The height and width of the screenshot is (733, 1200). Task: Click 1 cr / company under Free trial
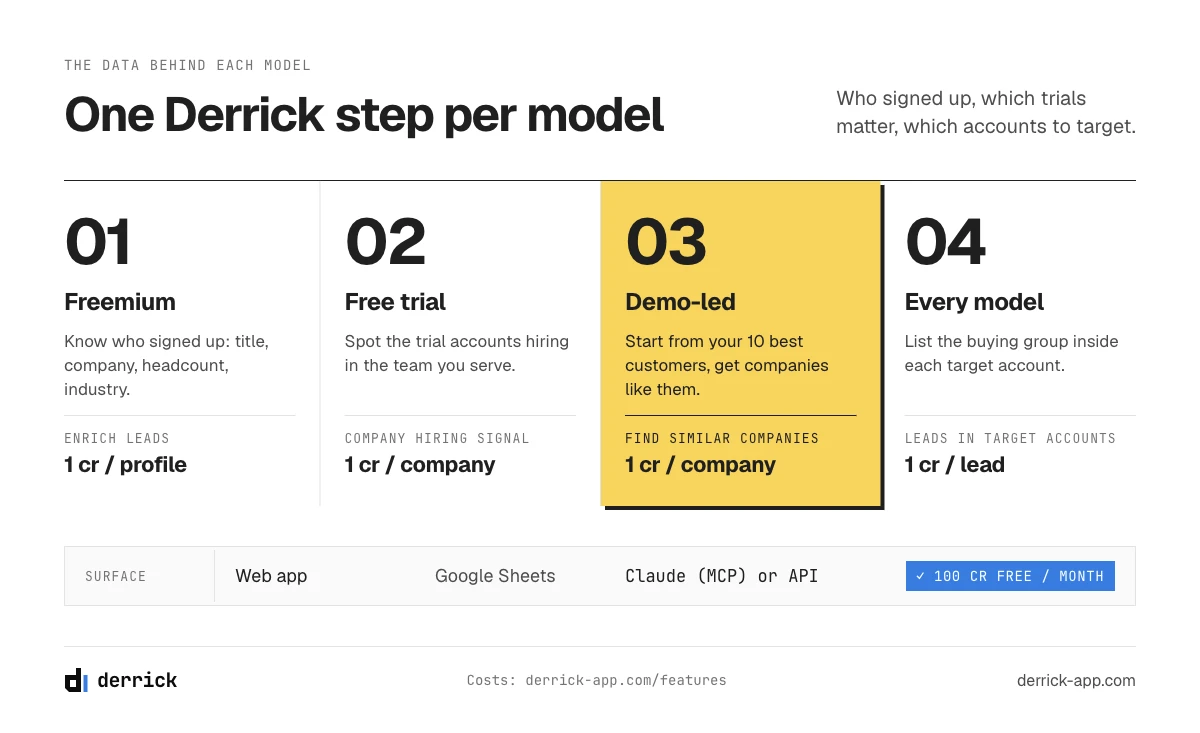(420, 465)
